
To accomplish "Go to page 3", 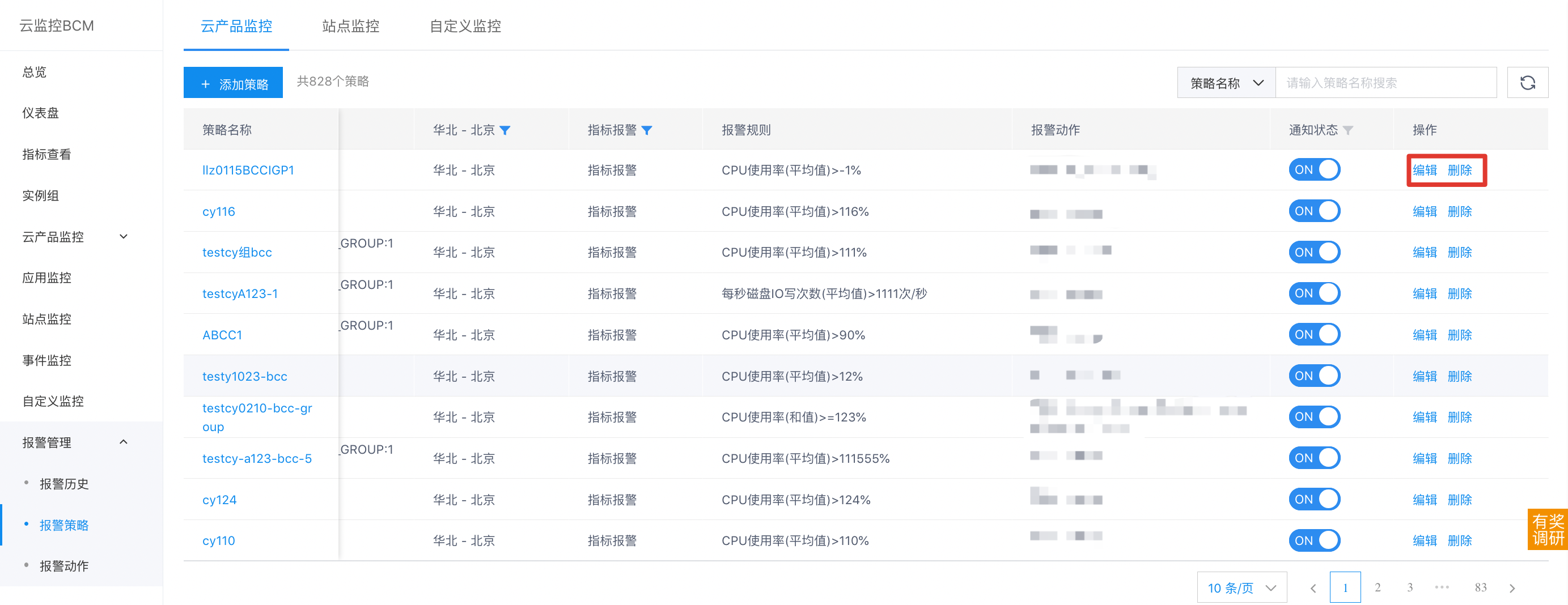I will point(1410,587).
